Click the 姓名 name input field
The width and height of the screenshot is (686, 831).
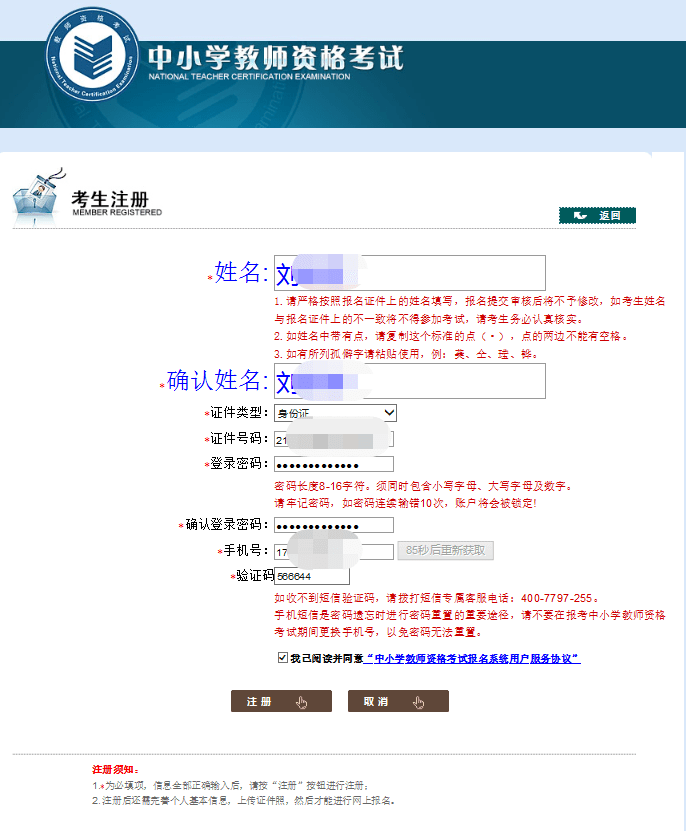pyautogui.click(x=409, y=273)
